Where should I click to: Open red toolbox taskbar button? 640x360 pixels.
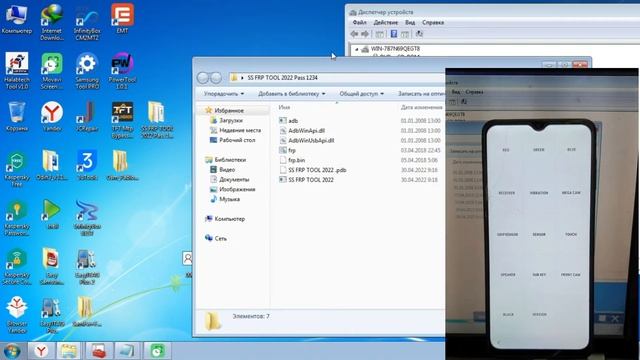(x=98, y=351)
